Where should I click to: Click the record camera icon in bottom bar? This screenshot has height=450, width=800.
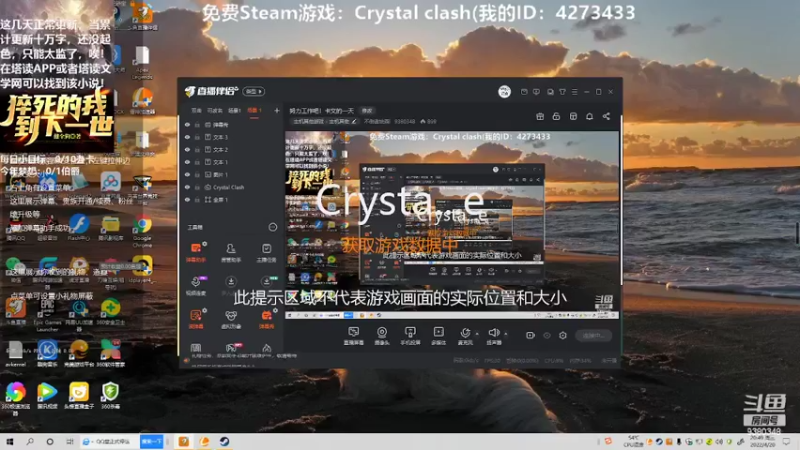pyautogui.click(x=530, y=335)
